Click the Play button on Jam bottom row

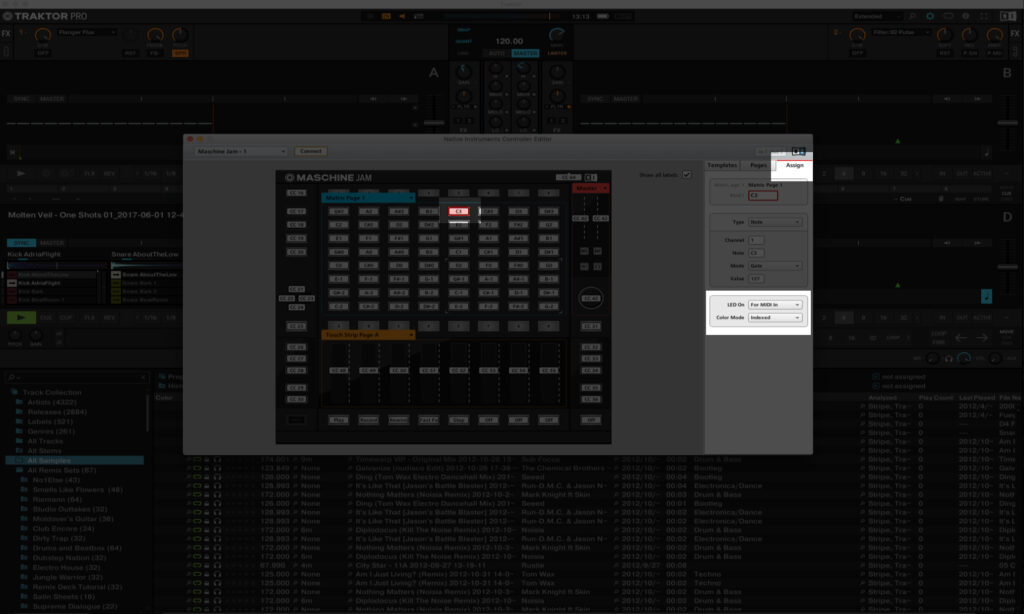click(338, 420)
